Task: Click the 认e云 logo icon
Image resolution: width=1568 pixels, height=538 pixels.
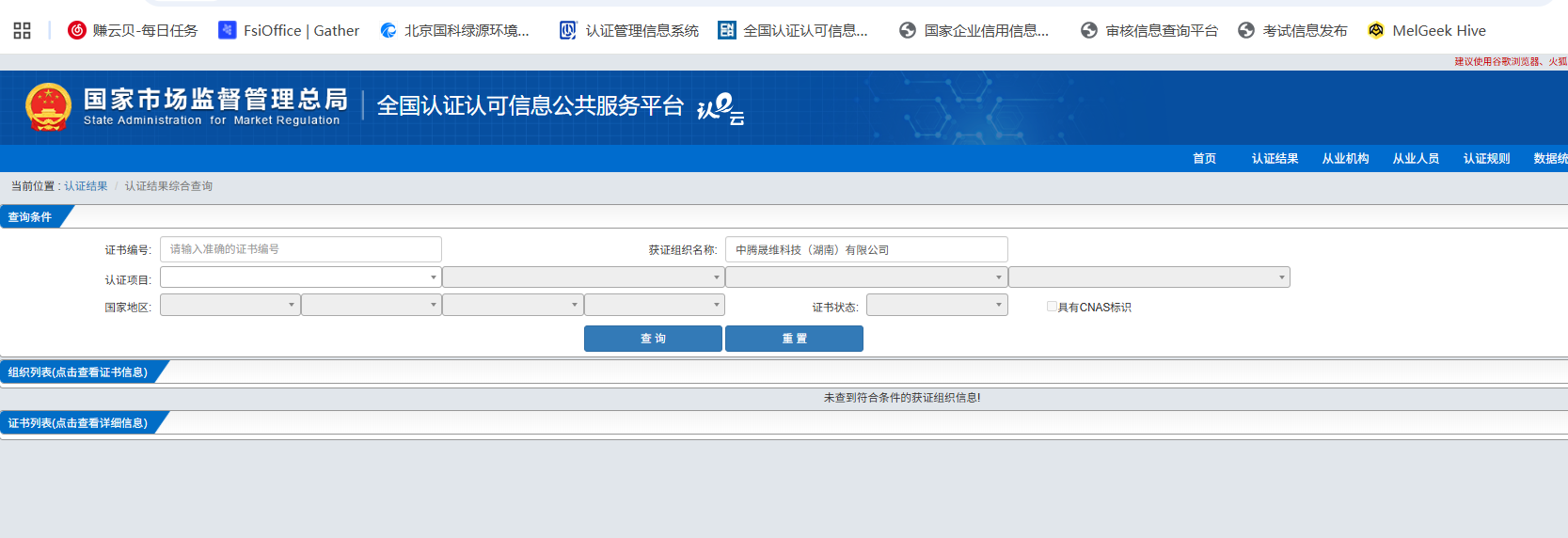Action: pos(721,108)
